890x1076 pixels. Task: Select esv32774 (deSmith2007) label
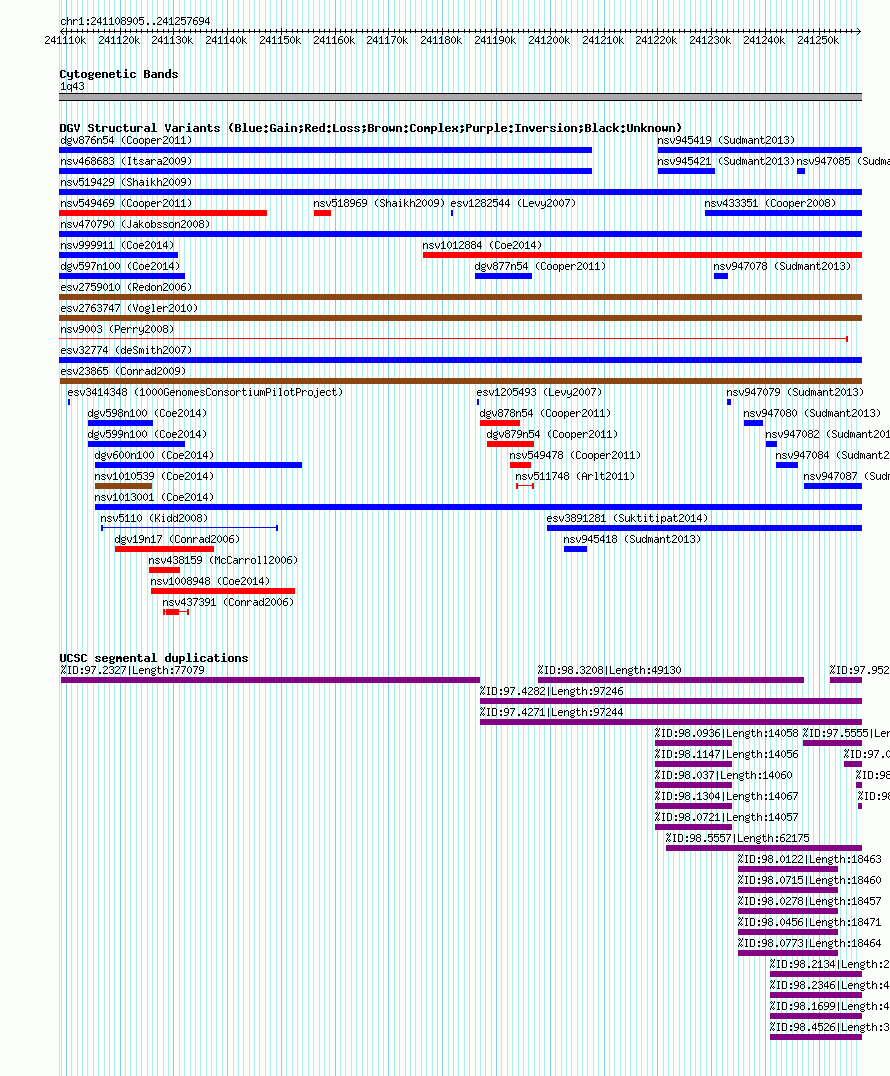point(126,350)
